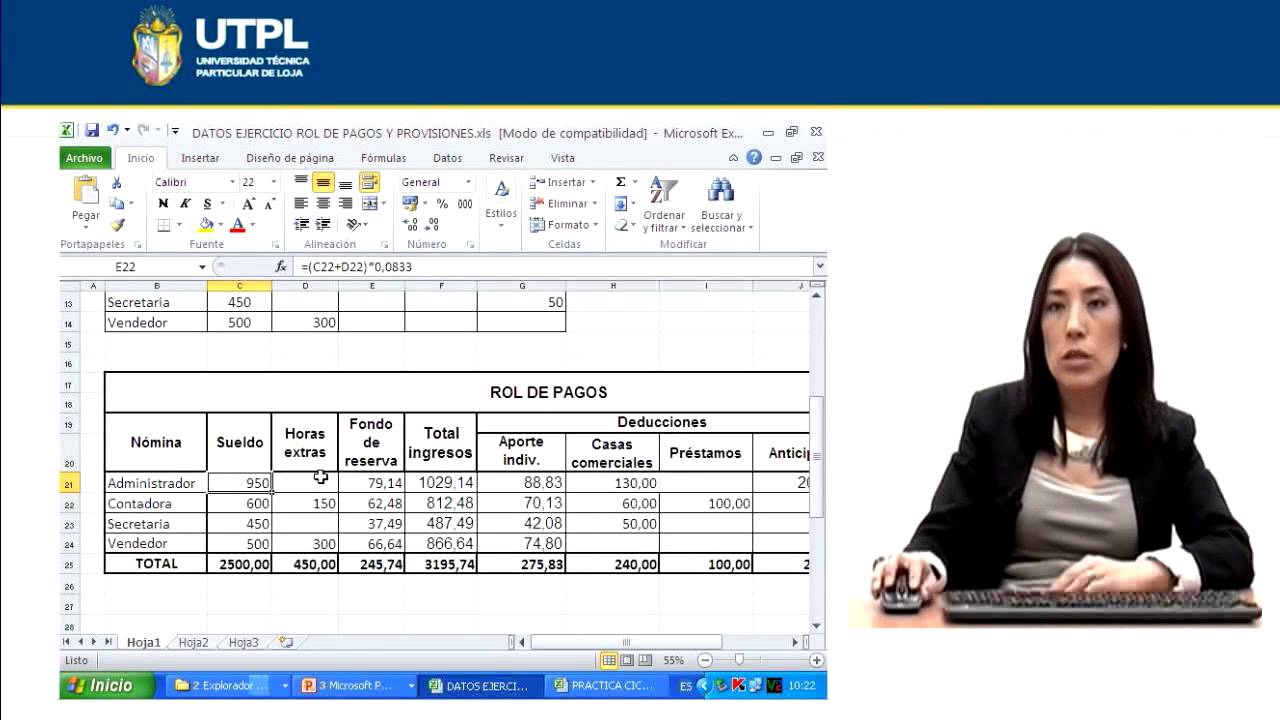Expand the formula bar
This screenshot has height=720, width=1280.
pos(820,267)
